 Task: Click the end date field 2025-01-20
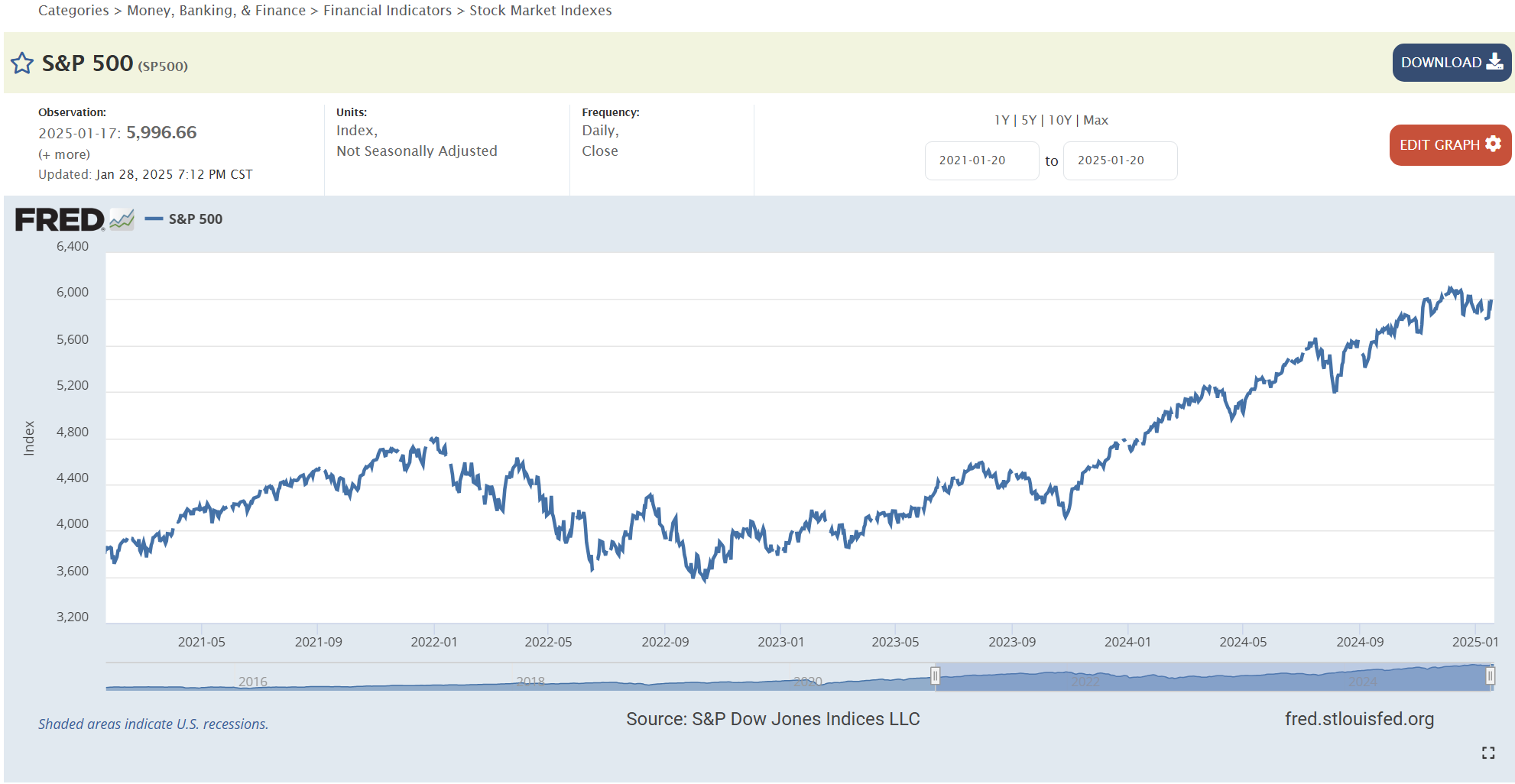tap(1120, 160)
